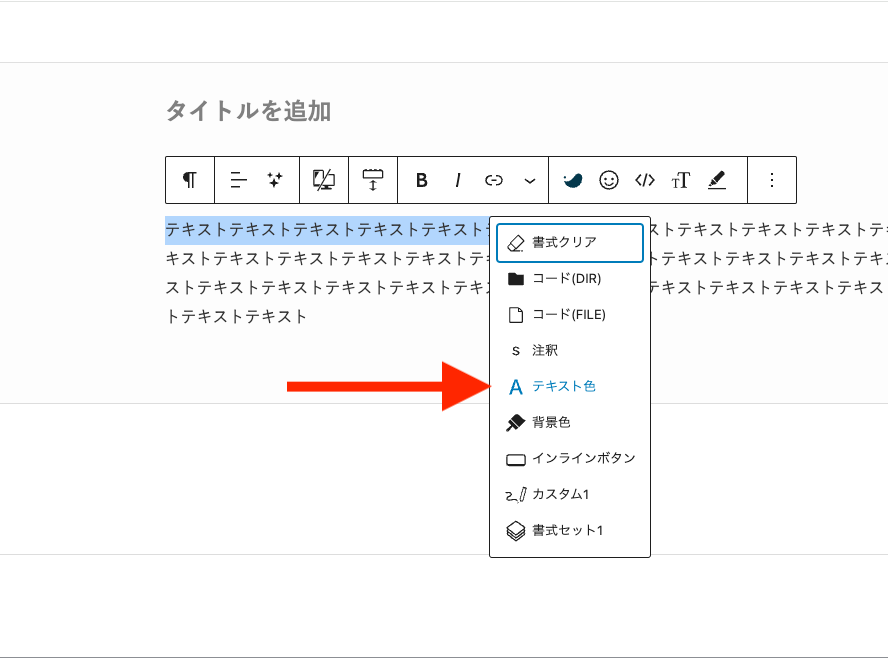888x669 pixels.
Task: Toggle italic formatting
Action: pos(458,180)
